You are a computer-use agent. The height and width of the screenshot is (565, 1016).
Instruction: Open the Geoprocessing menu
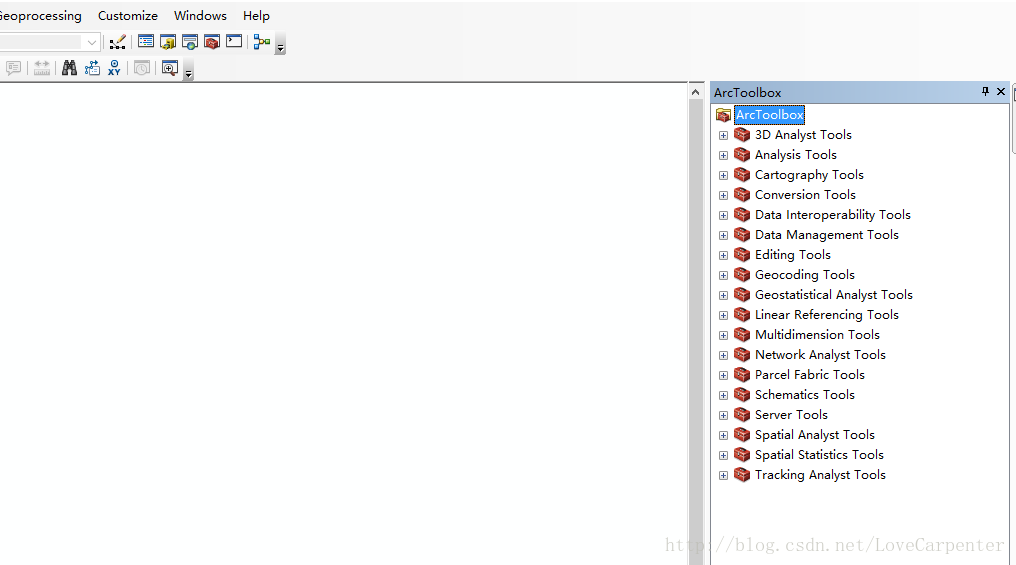click(40, 16)
